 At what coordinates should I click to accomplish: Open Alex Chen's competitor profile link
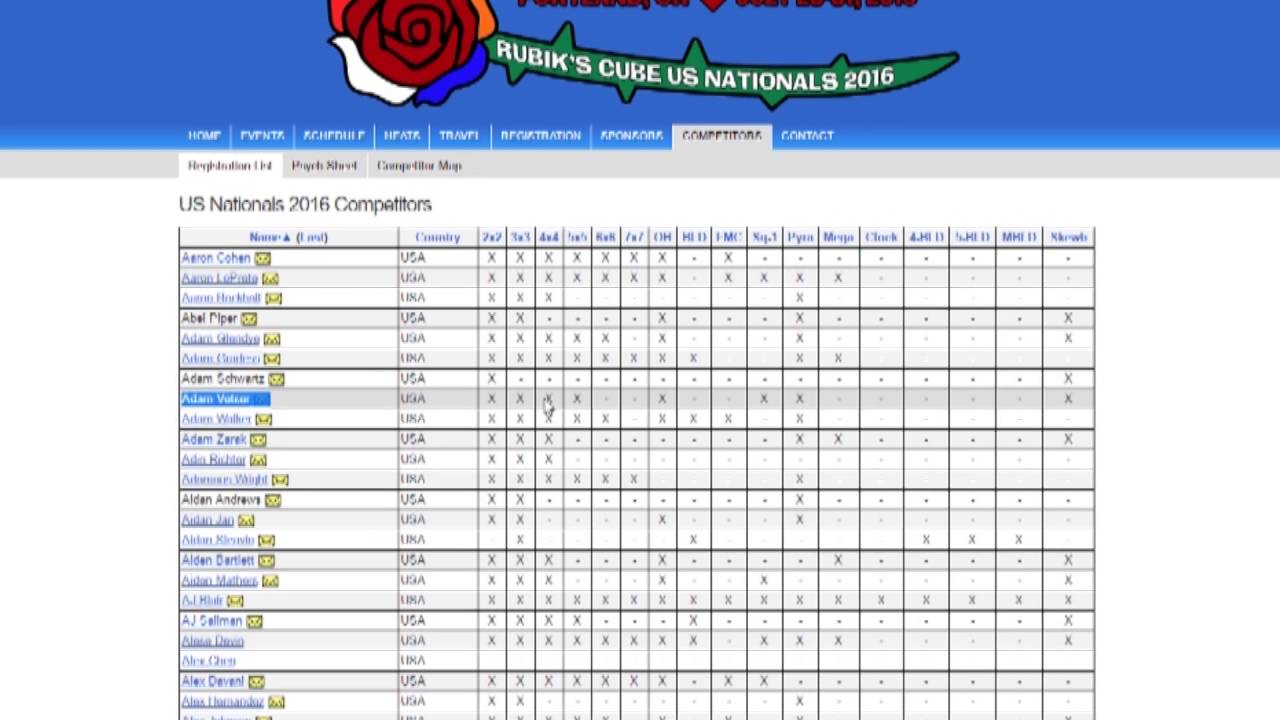coord(209,661)
